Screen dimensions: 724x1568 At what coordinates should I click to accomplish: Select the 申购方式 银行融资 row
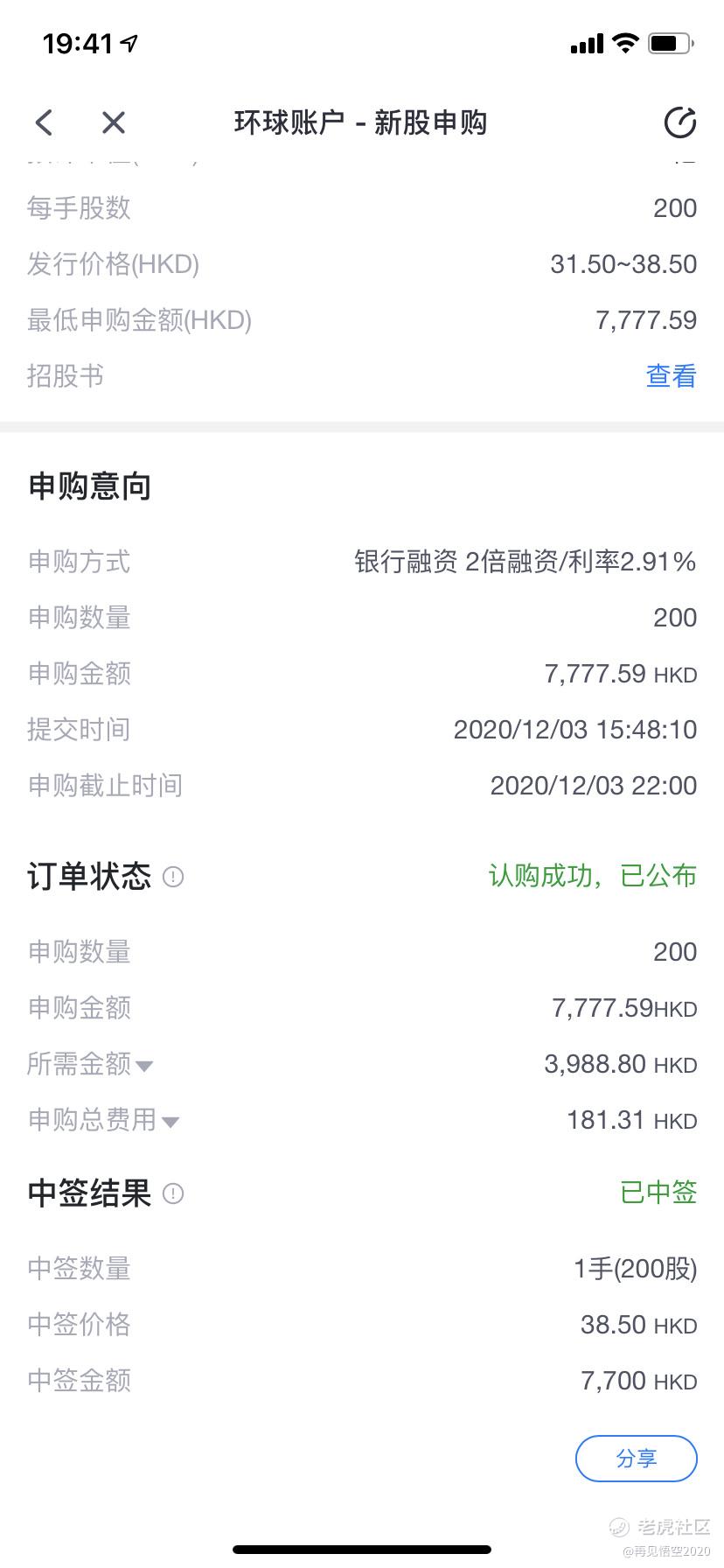(x=362, y=562)
